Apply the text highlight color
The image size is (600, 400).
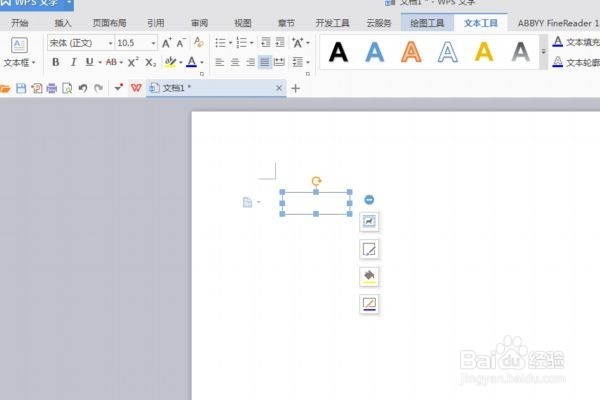[x=170, y=62]
